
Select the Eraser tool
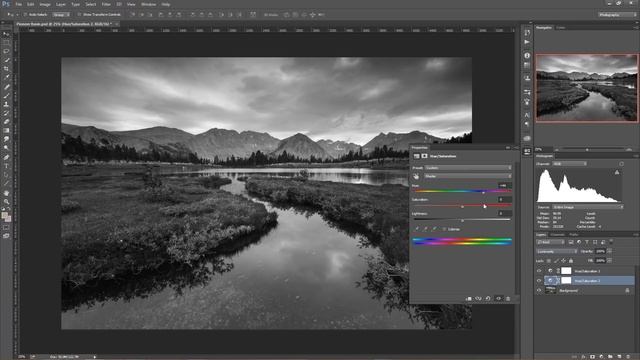(6, 122)
